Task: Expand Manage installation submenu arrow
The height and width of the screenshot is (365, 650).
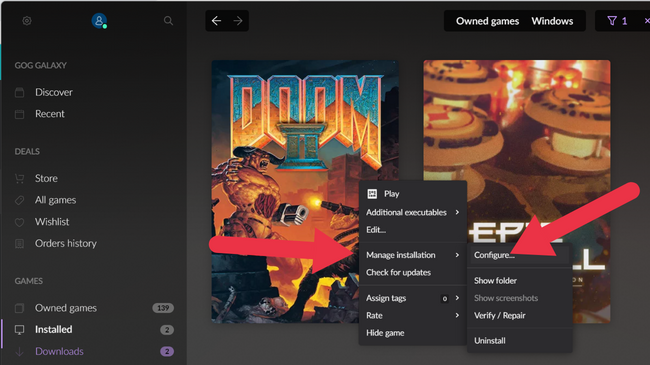Action: coord(457,255)
